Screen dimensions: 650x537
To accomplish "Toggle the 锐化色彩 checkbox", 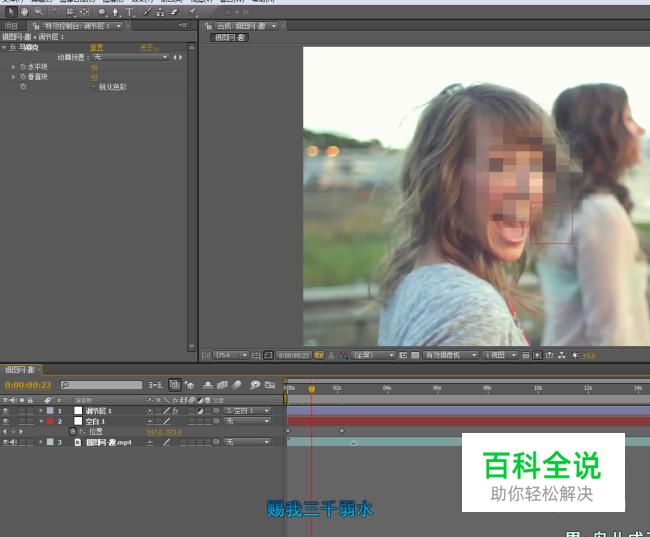I will (x=93, y=87).
